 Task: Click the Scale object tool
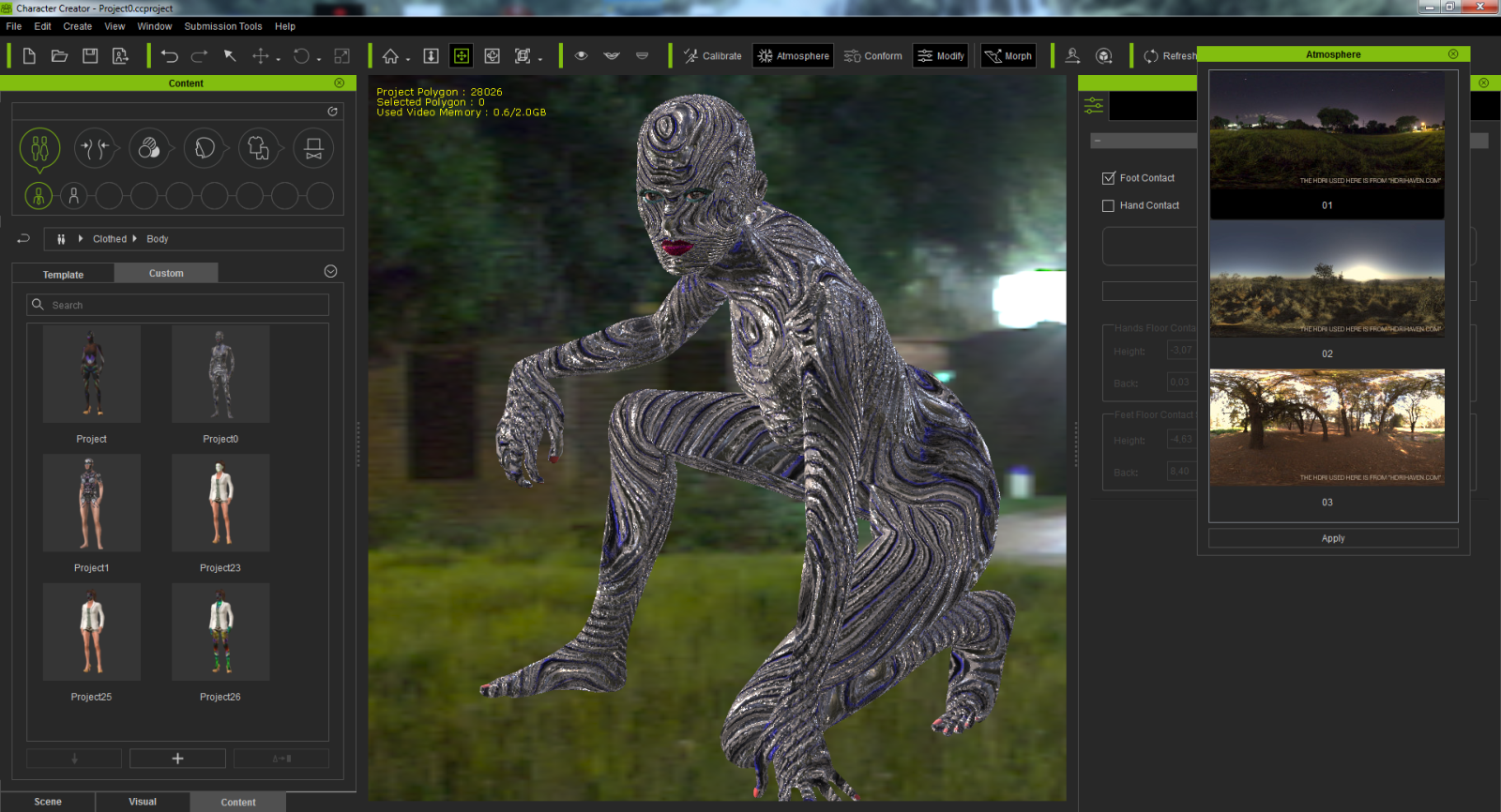pos(341,56)
